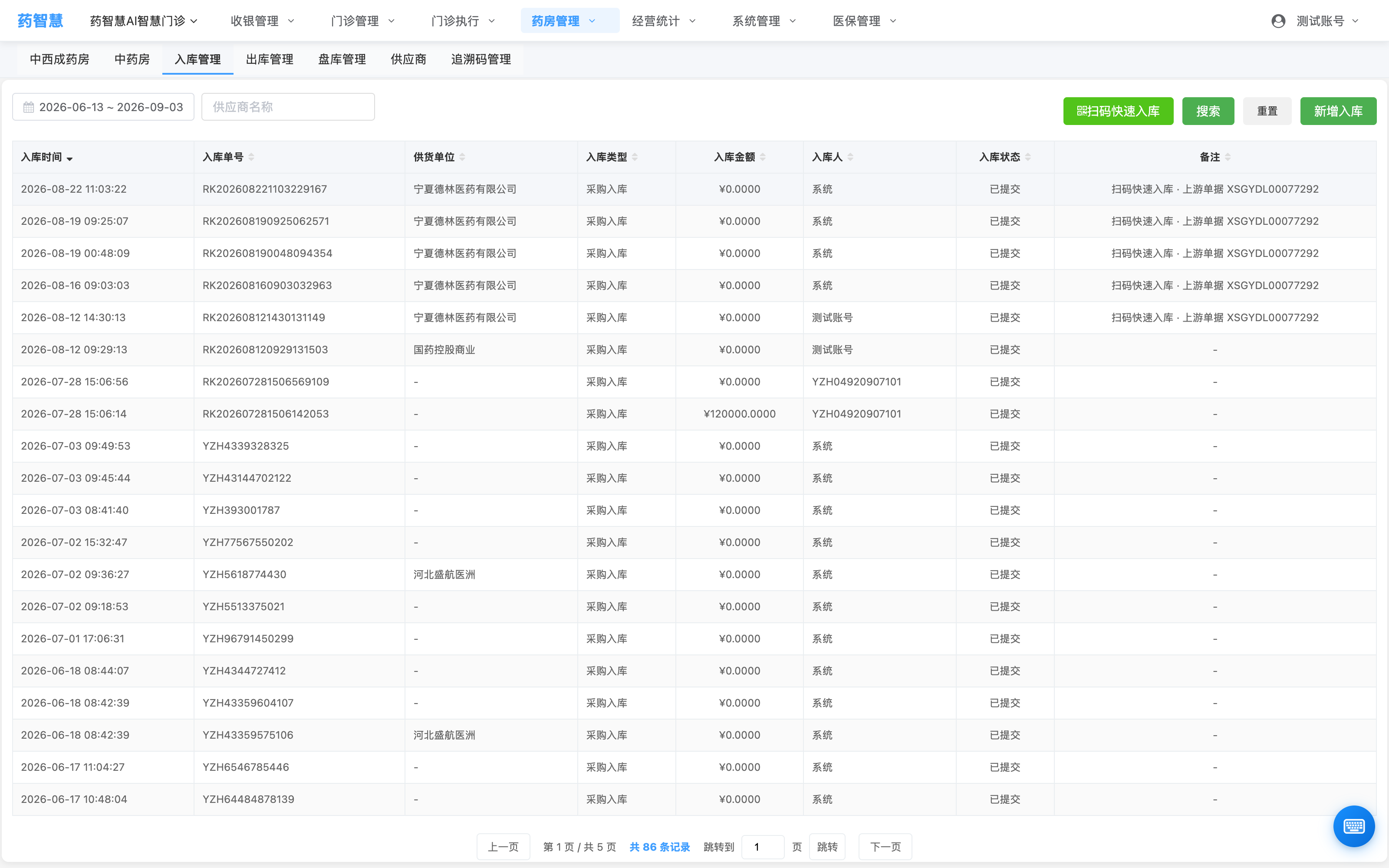Switch to the 中西成药房 tab
Image resolution: width=1389 pixels, height=868 pixels.
[x=60, y=60]
